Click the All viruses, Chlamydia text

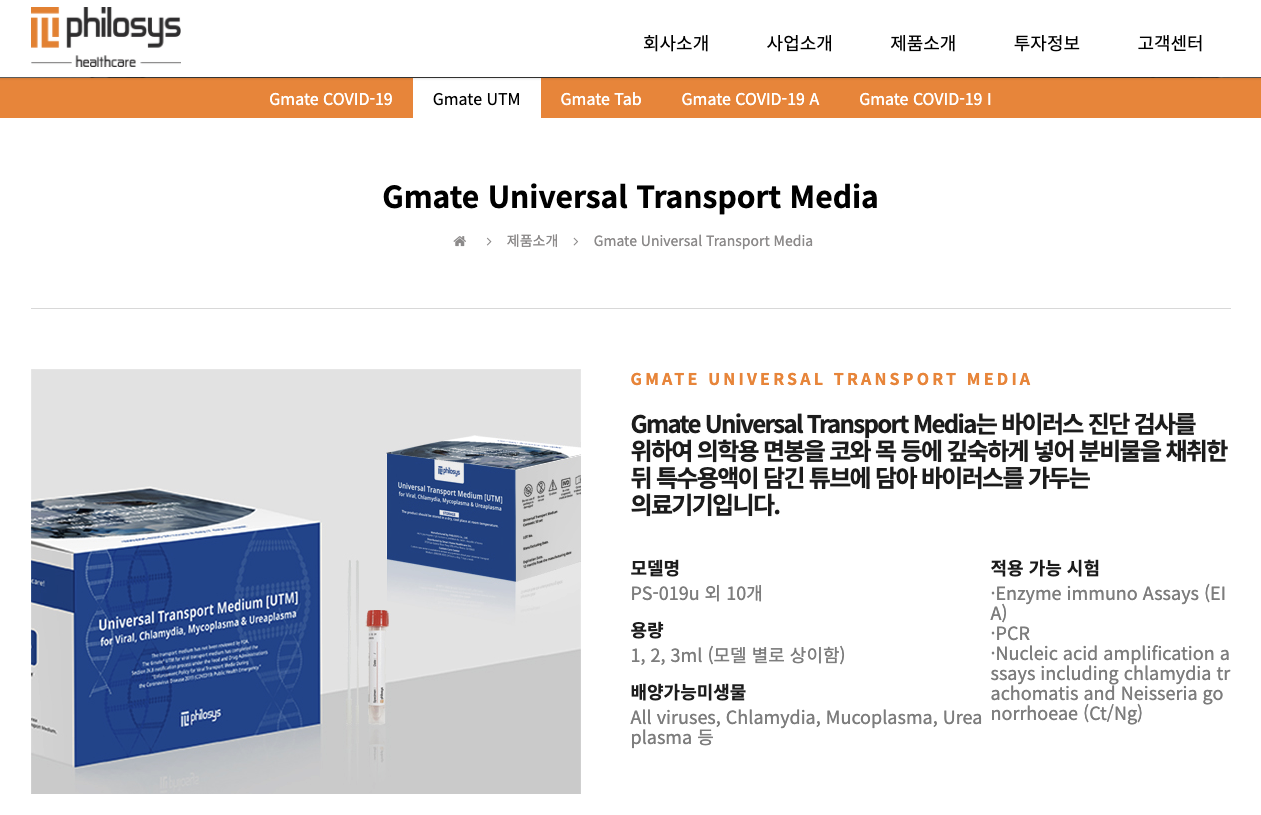pyautogui.click(x=806, y=727)
